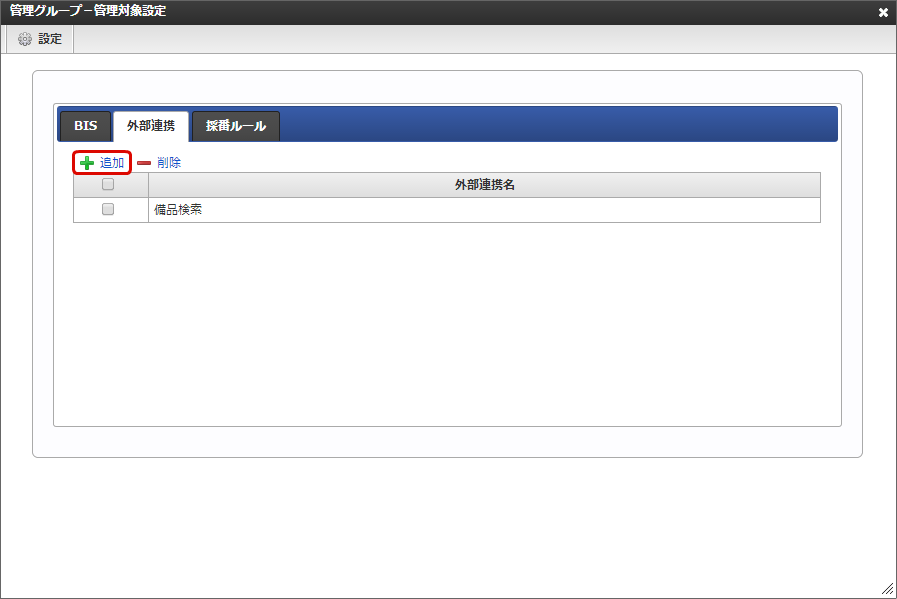Toggle the select-all header checkbox
The image size is (897, 599).
[x=108, y=184]
